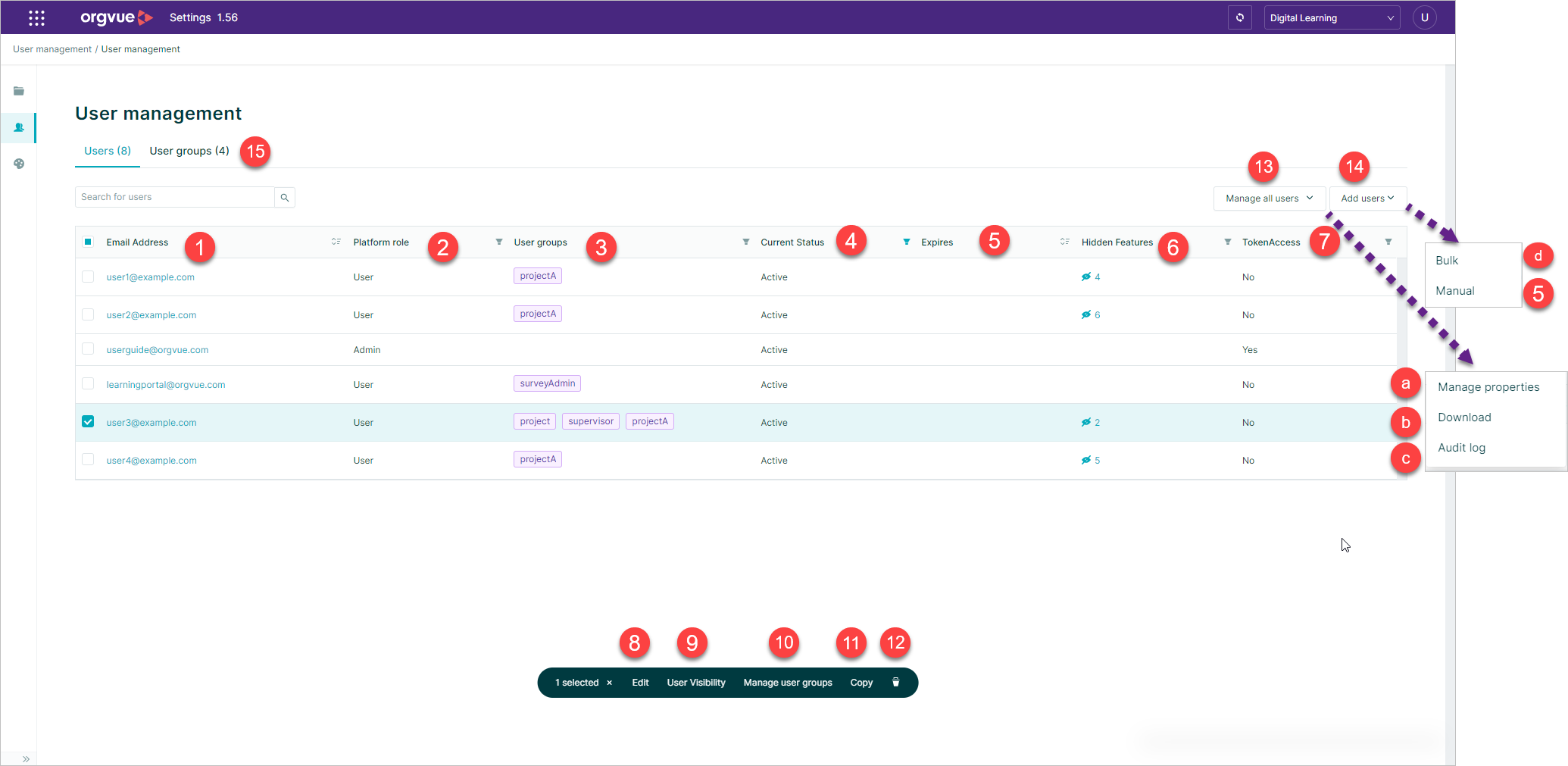Click the Search for users field

pyautogui.click(x=175, y=197)
